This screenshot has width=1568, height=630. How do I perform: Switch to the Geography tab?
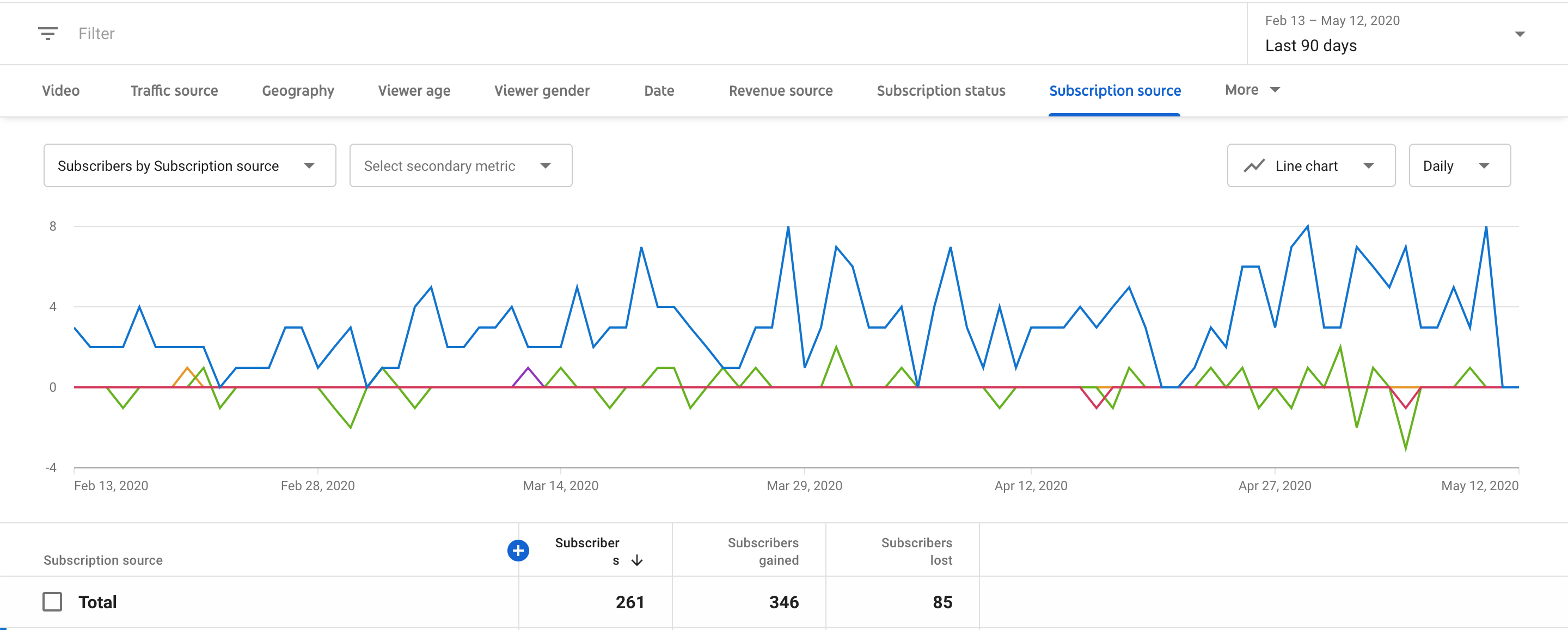coord(297,89)
